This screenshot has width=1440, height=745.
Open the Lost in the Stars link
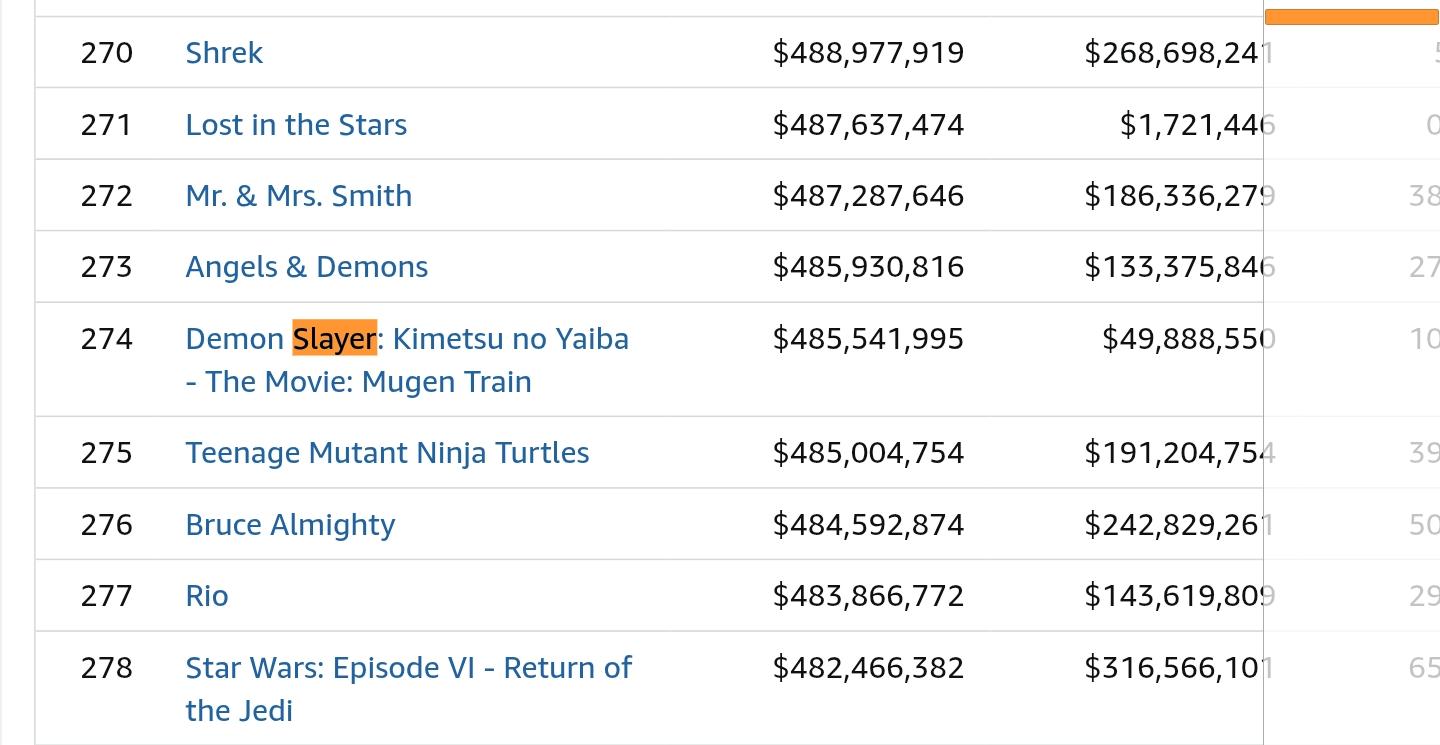296,125
